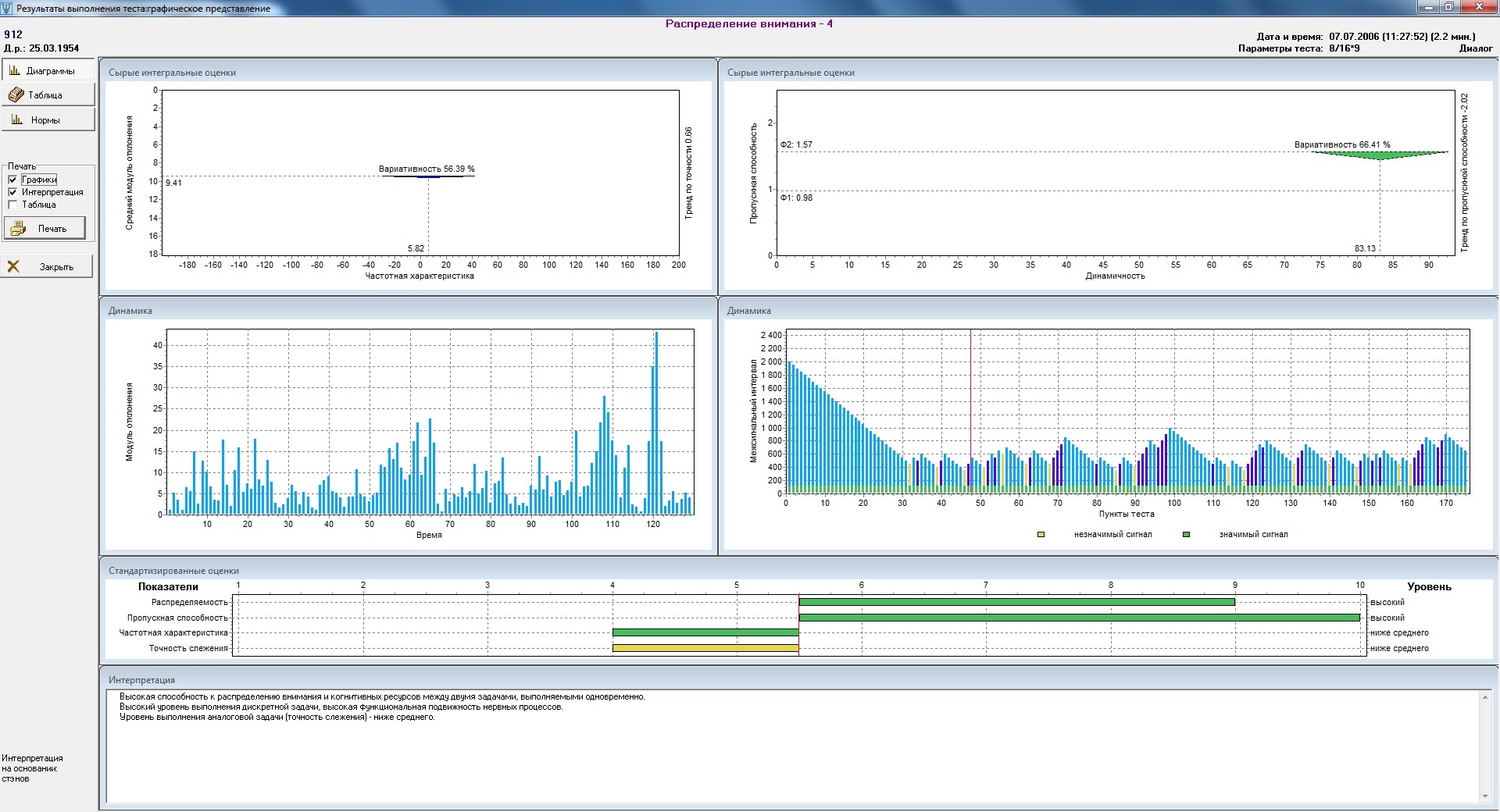Click the Interpretation scrollbar up arrow

(x=1485, y=697)
